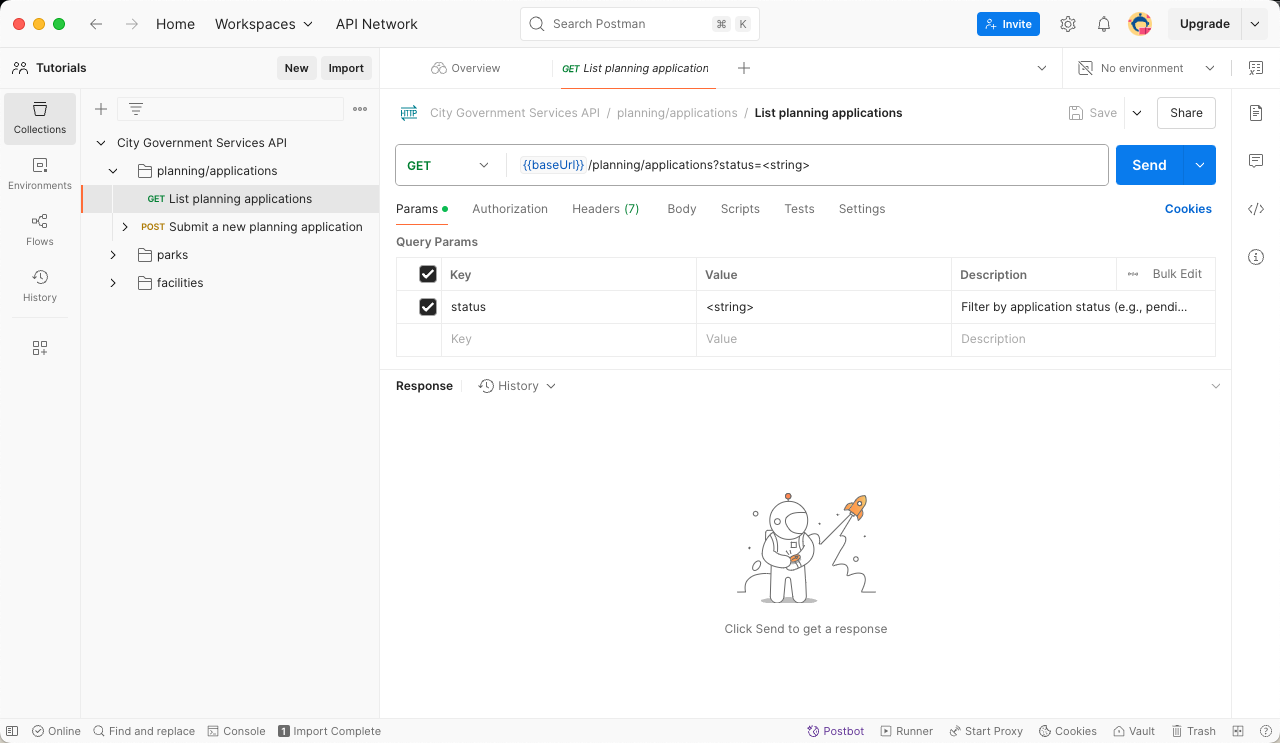Click the Share button
1280x743 pixels.
(x=1186, y=113)
